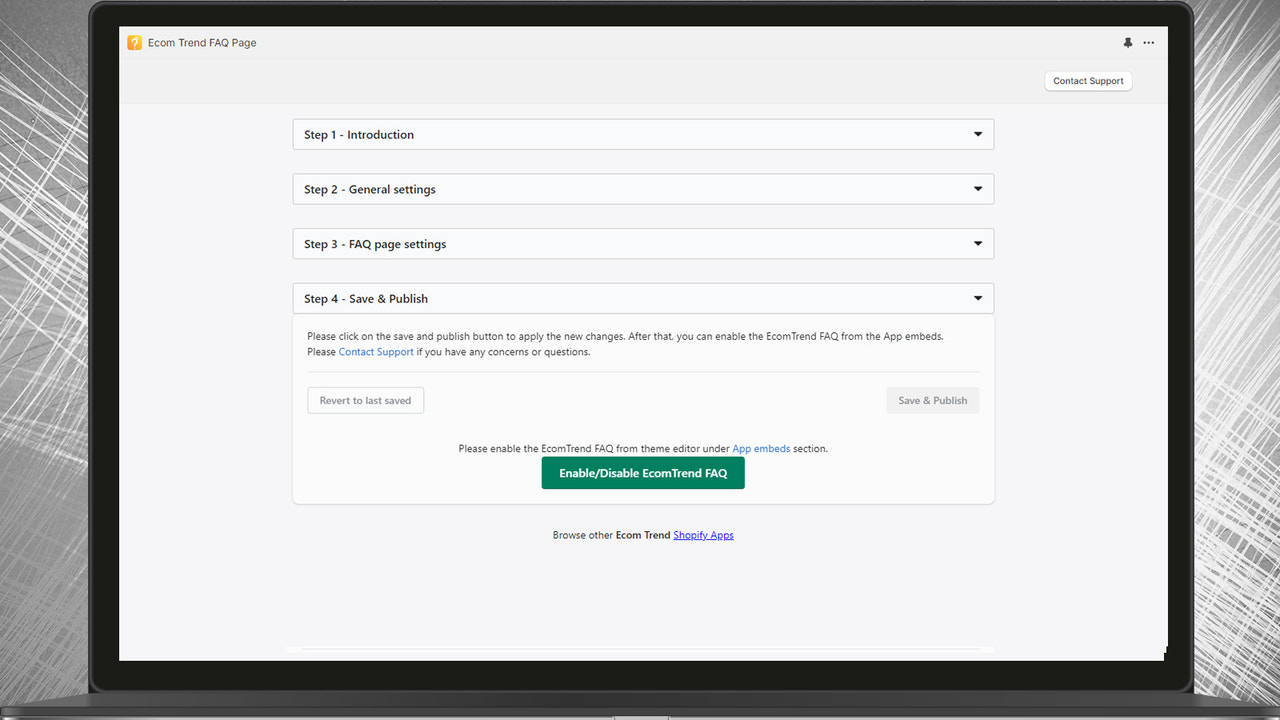Click the Revert to last saved button

tap(365, 399)
